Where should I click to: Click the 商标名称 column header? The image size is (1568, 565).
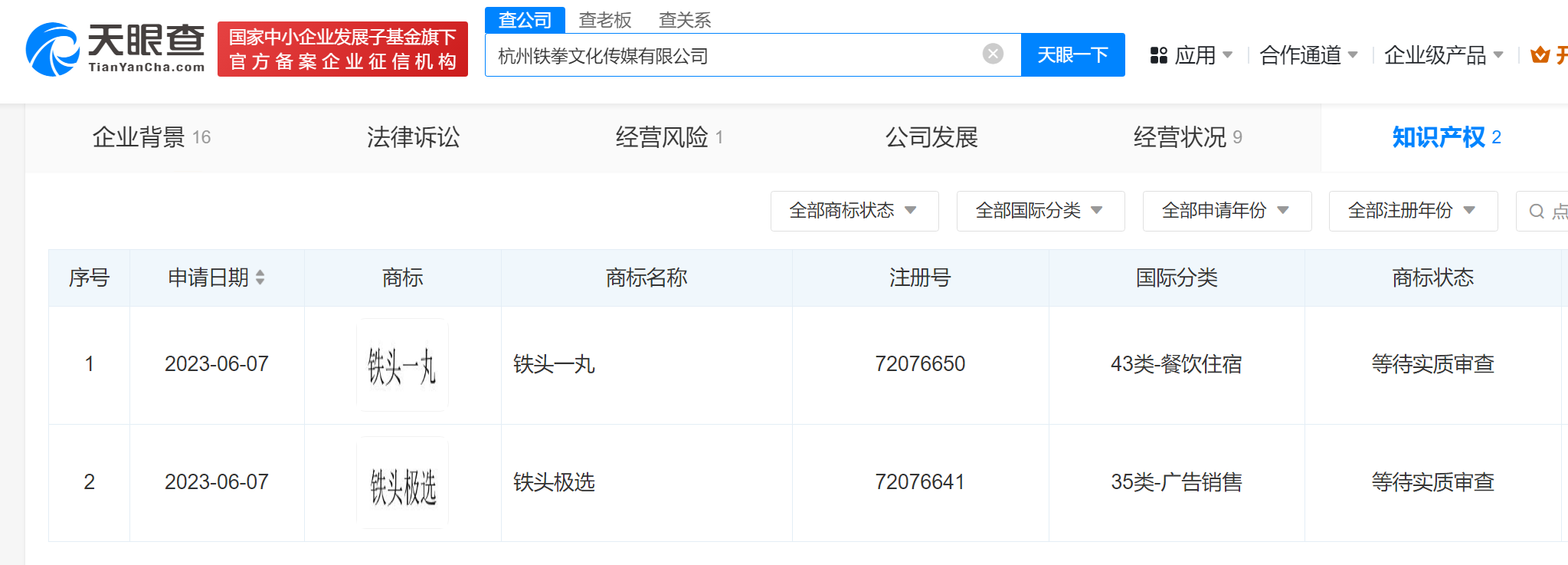coord(647,278)
